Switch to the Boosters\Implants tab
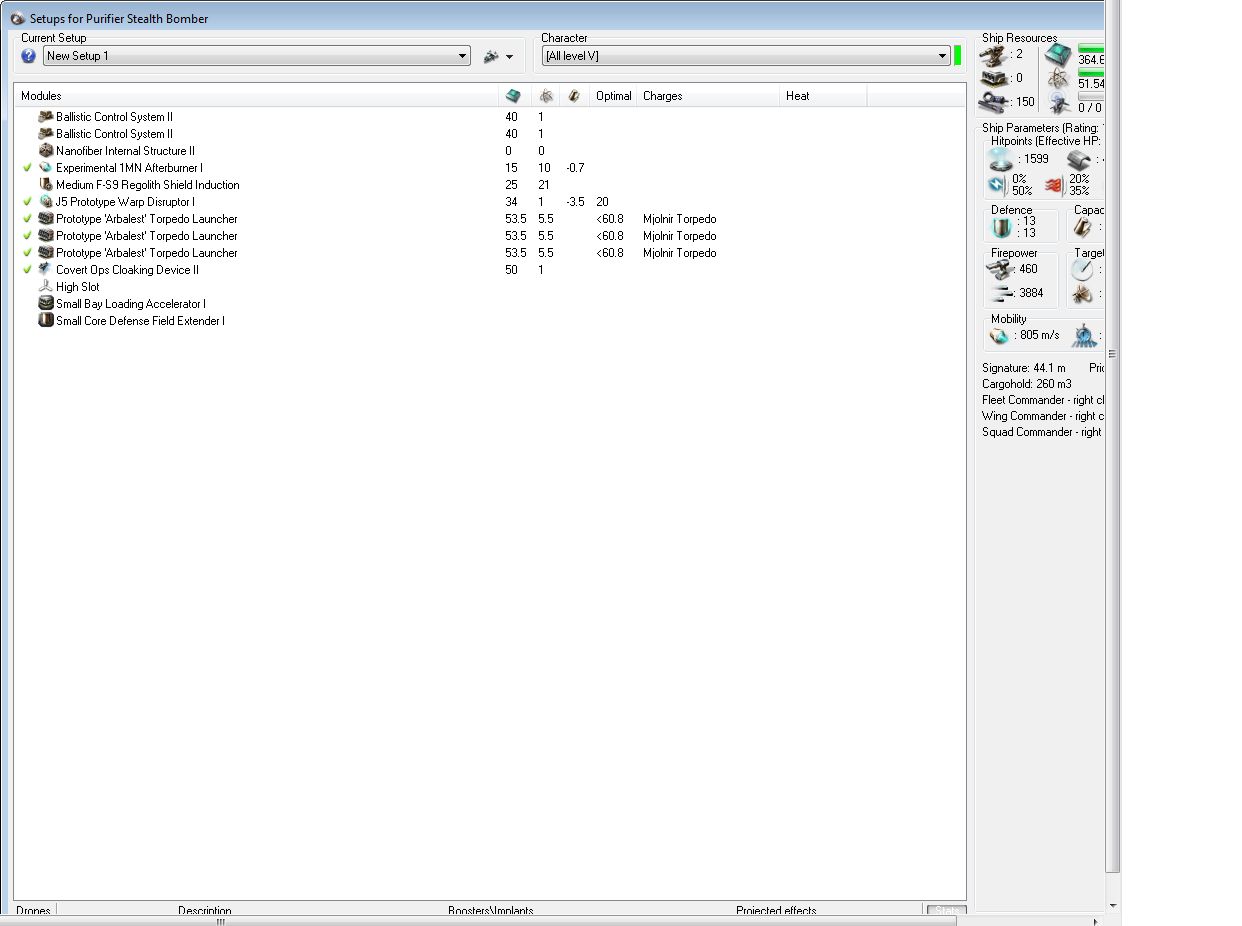The width and height of the screenshot is (1242, 926). (x=491, y=911)
